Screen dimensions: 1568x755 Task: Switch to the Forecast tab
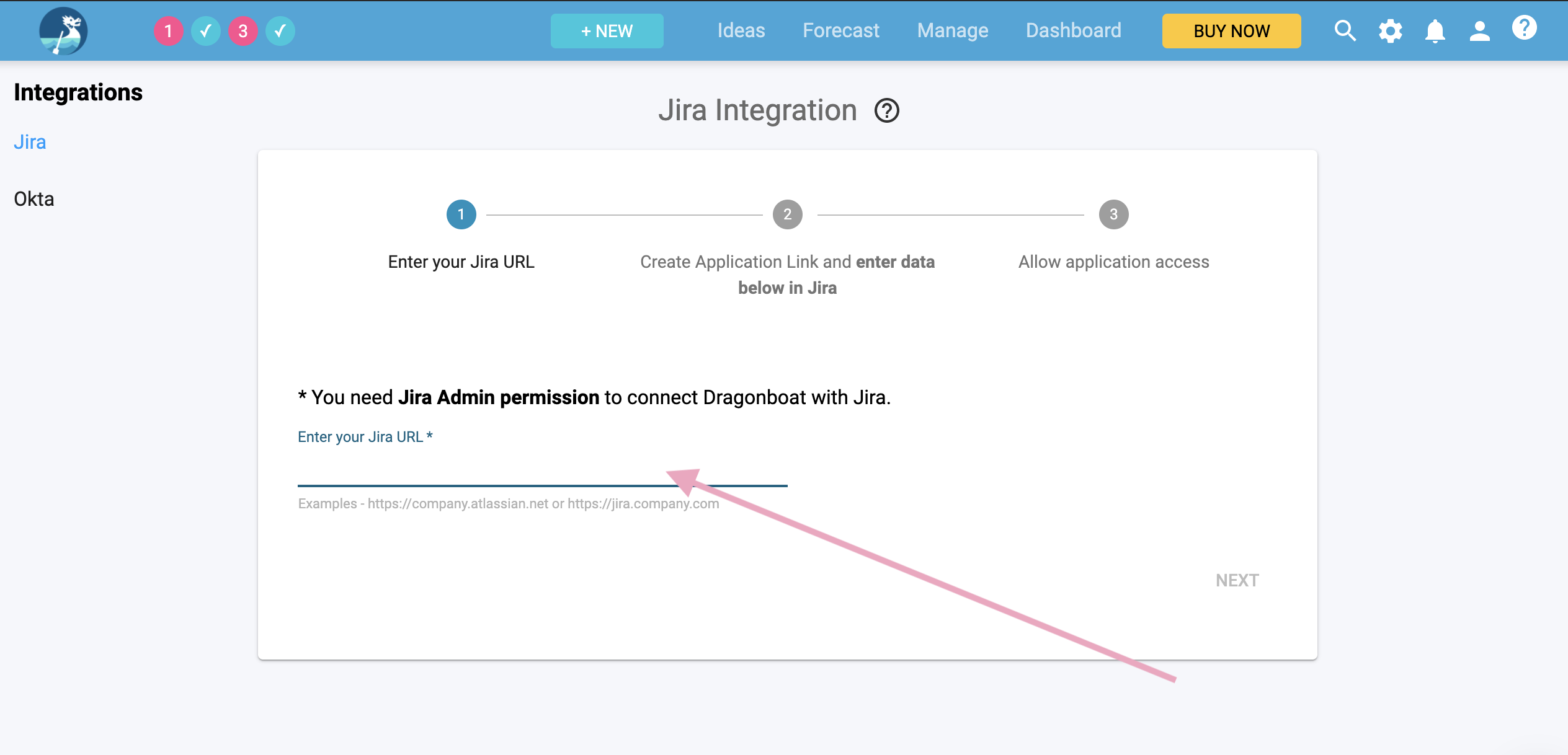(840, 30)
